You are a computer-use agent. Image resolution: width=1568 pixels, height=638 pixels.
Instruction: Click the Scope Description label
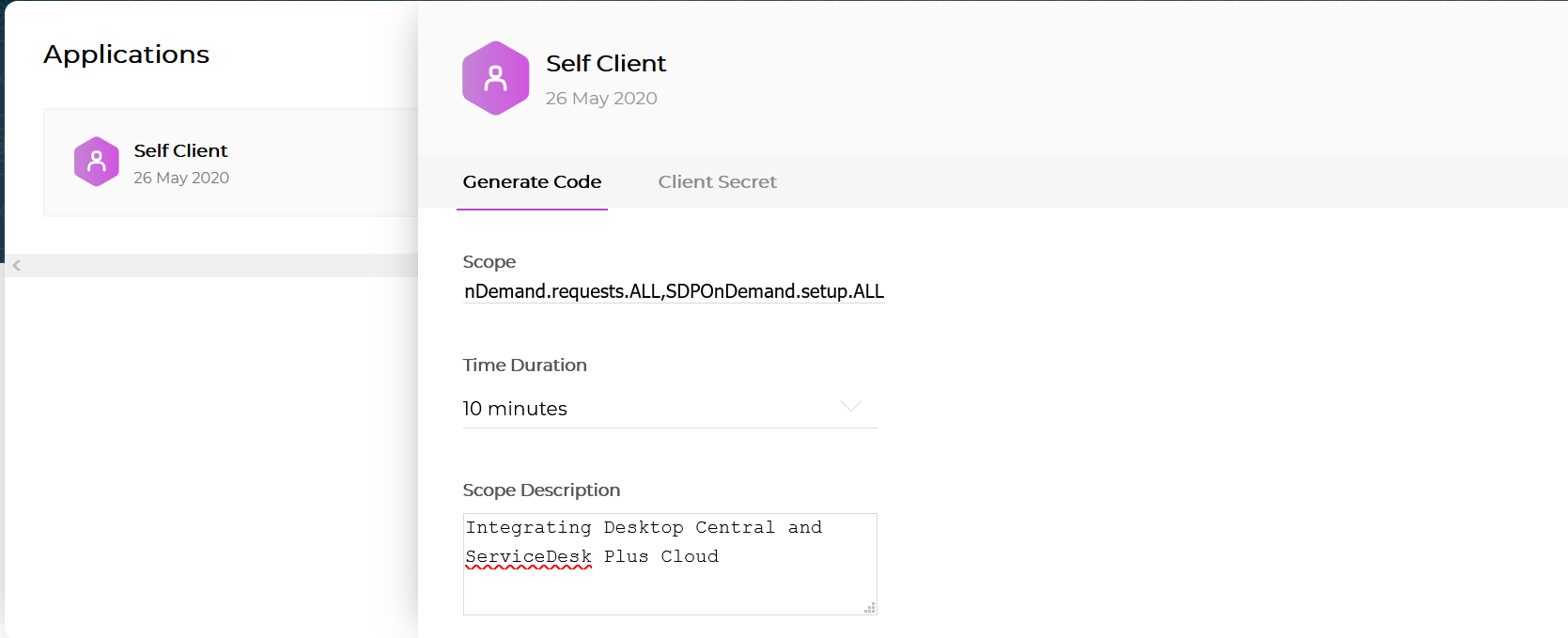tap(541, 490)
